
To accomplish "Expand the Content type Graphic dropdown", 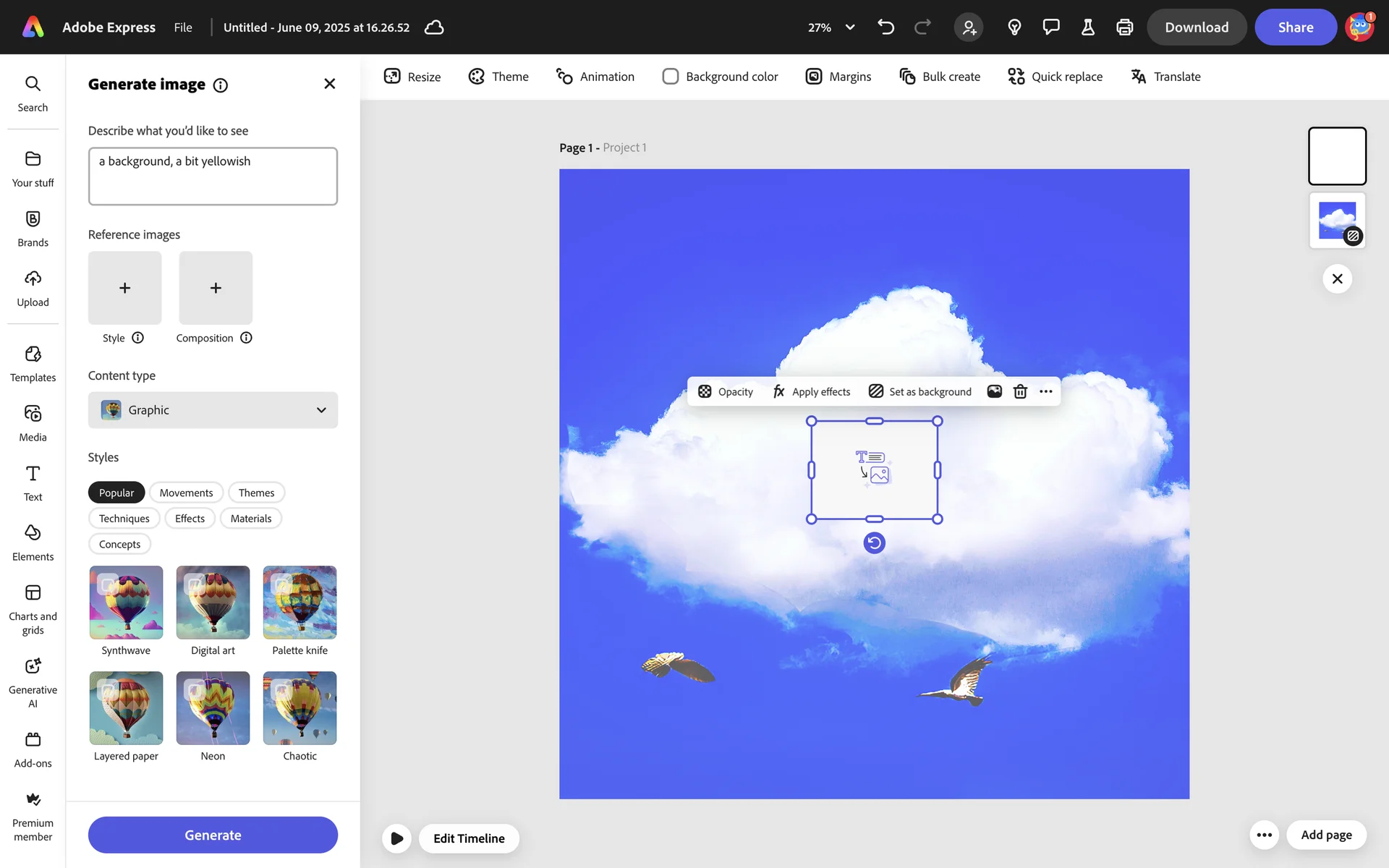I will click(x=213, y=410).
